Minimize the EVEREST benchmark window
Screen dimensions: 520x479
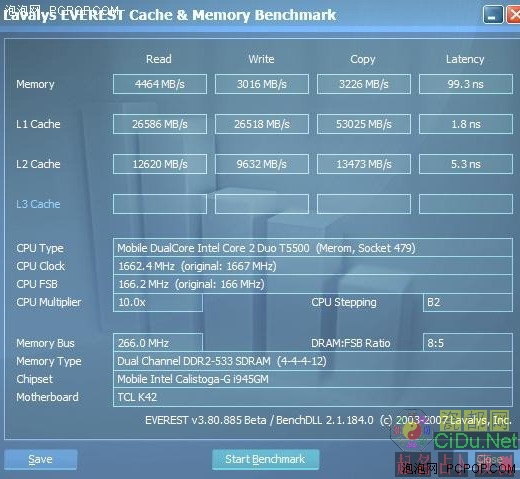pos(493,15)
